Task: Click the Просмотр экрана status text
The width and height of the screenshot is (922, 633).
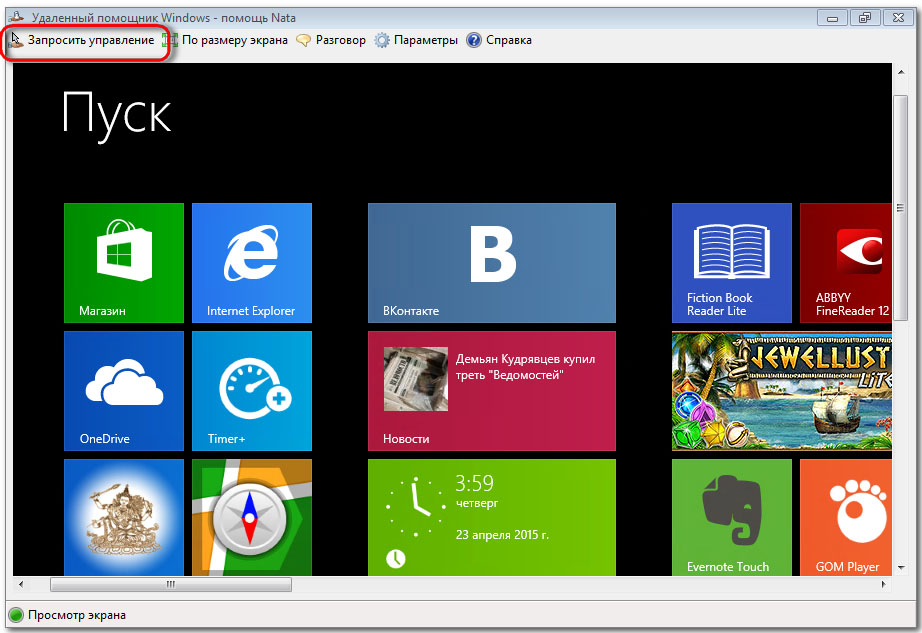Action: 77,615
